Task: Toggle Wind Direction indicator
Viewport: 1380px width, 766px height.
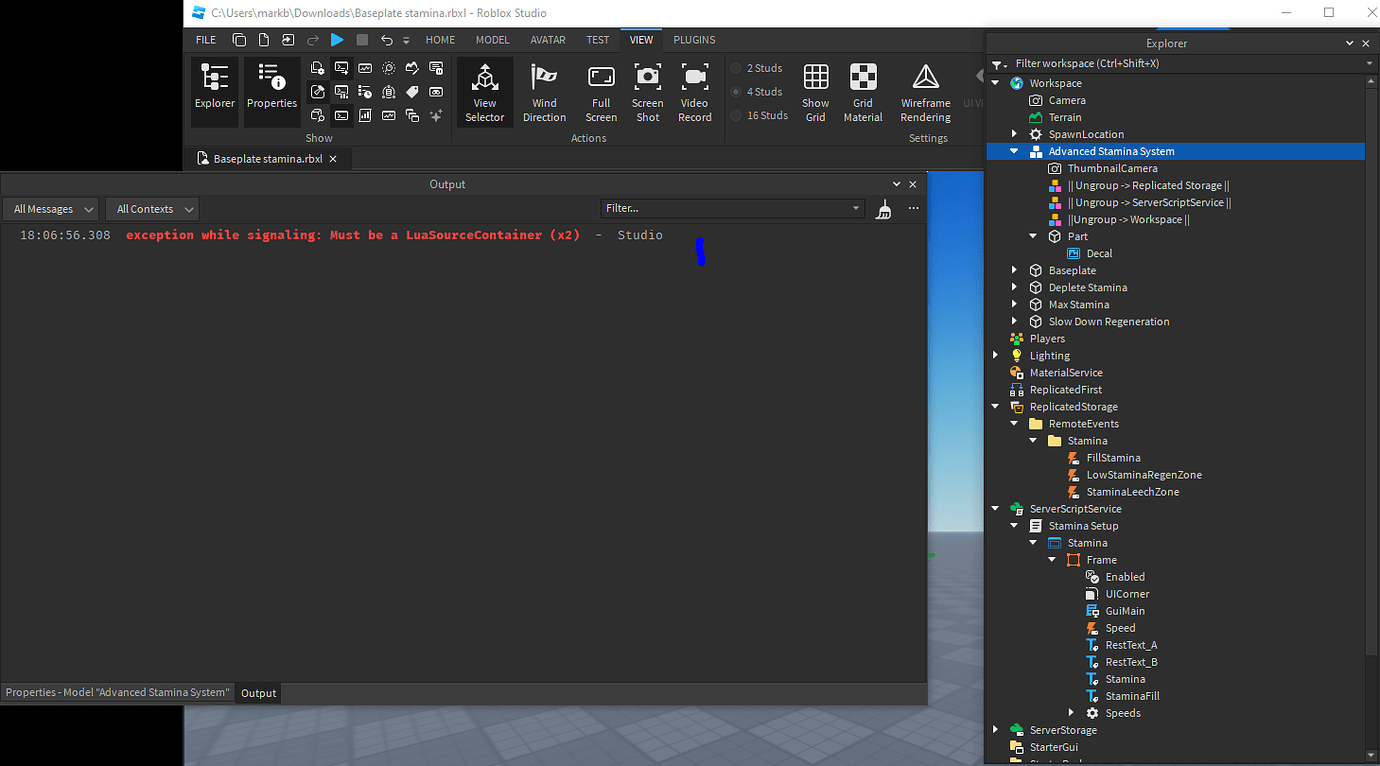Action: [544, 92]
